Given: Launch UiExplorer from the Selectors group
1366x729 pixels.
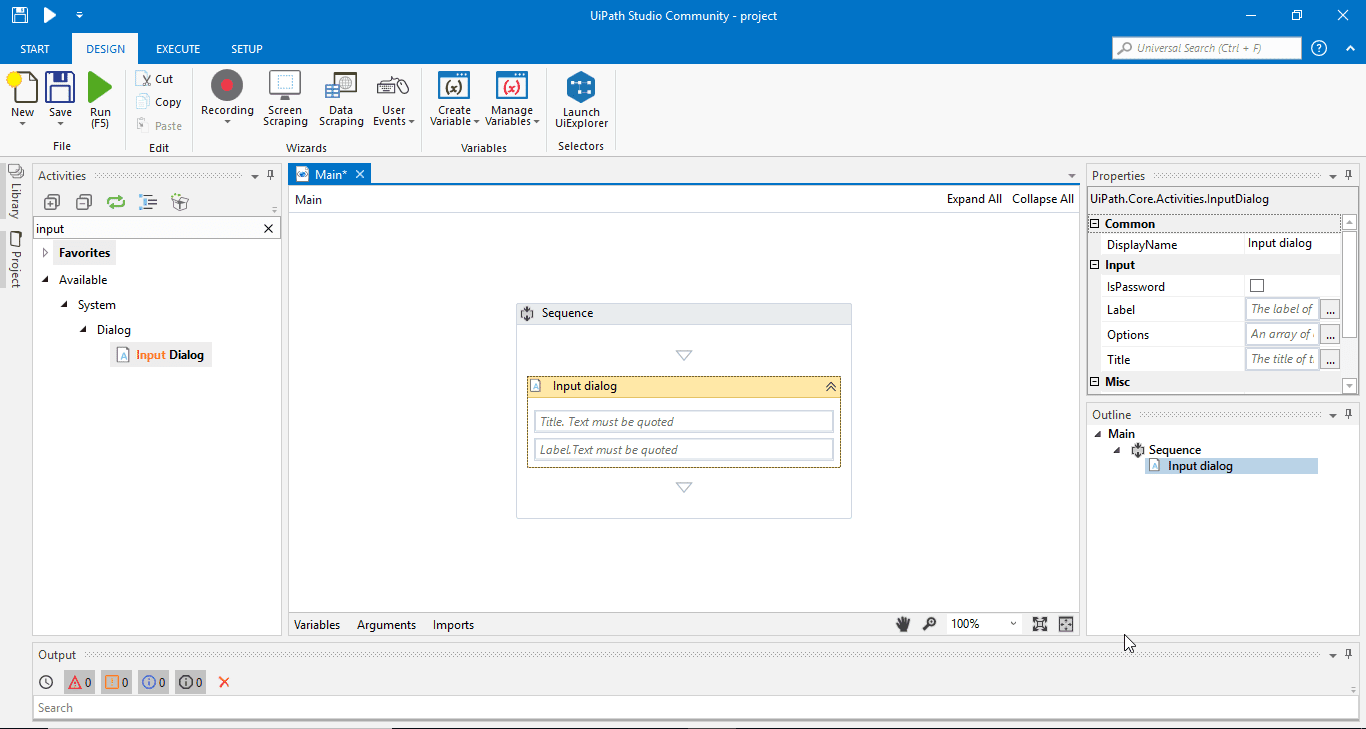Looking at the screenshot, I should tap(581, 97).
